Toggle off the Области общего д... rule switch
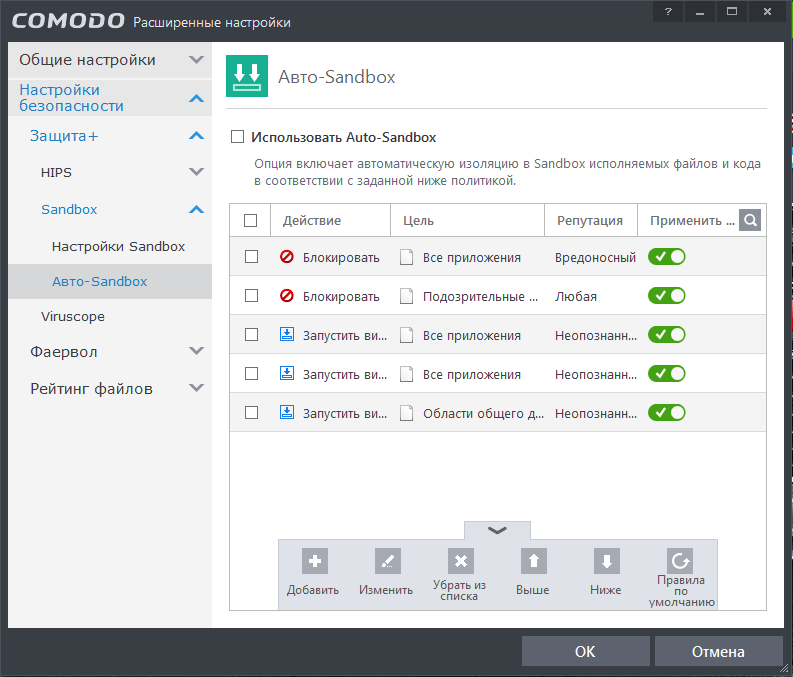 [x=667, y=413]
